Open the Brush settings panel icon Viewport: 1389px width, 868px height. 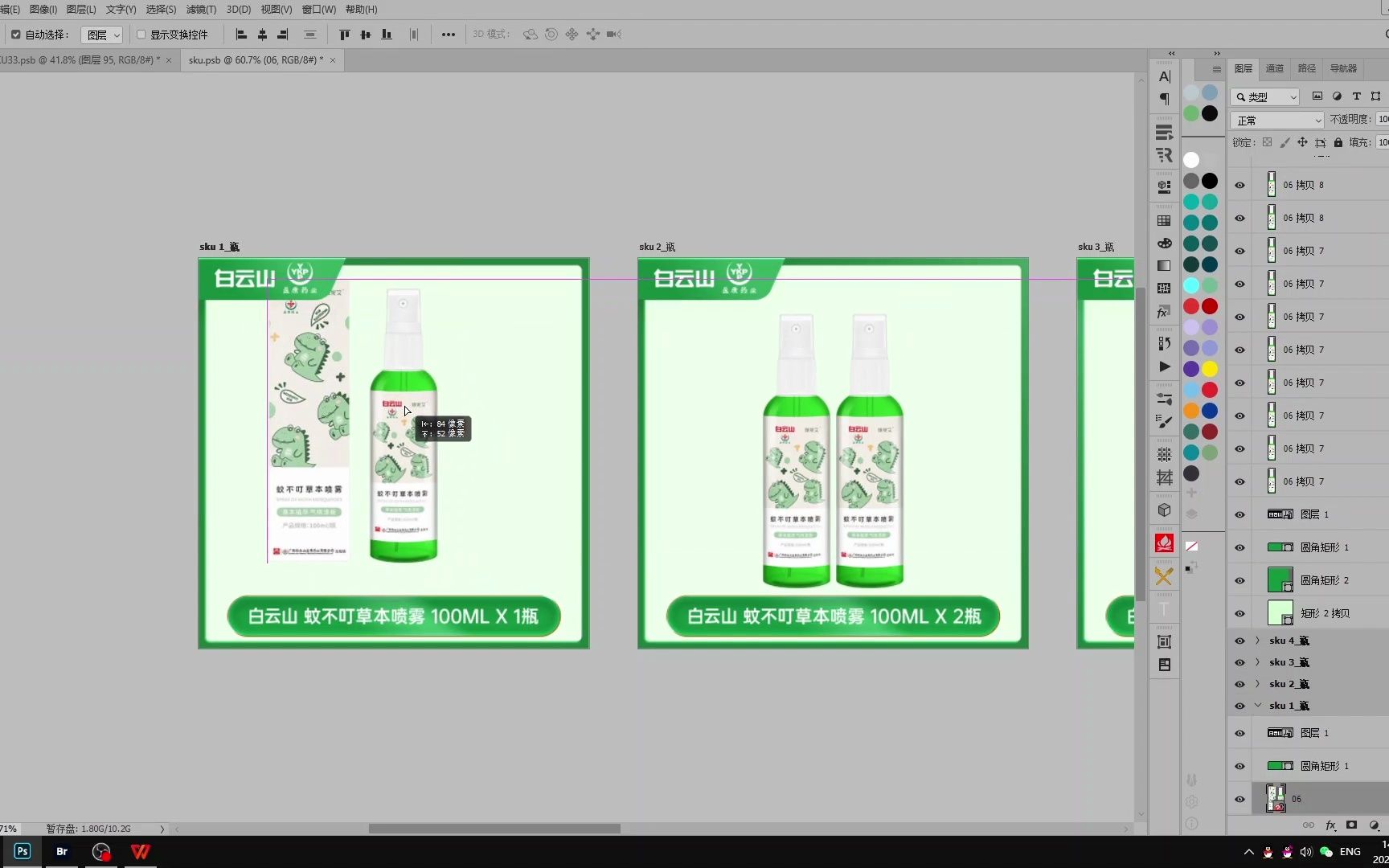click(1164, 420)
